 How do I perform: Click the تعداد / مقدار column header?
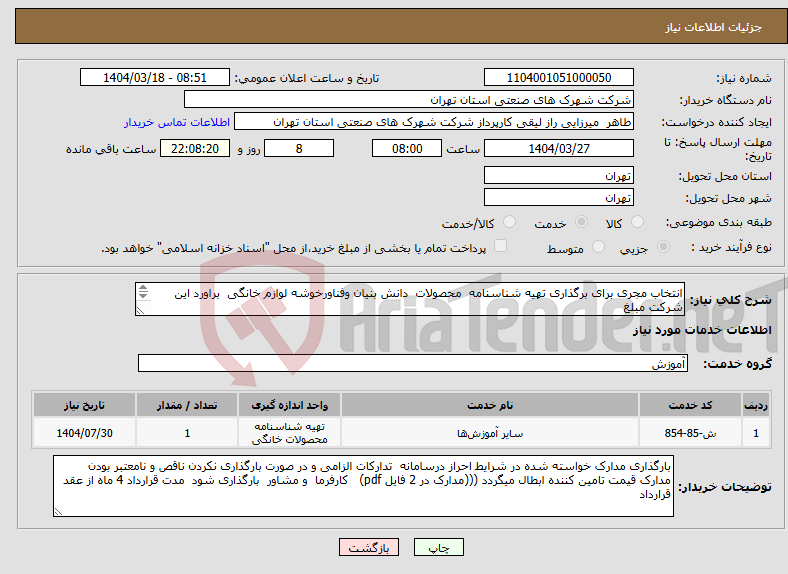click(187, 405)
